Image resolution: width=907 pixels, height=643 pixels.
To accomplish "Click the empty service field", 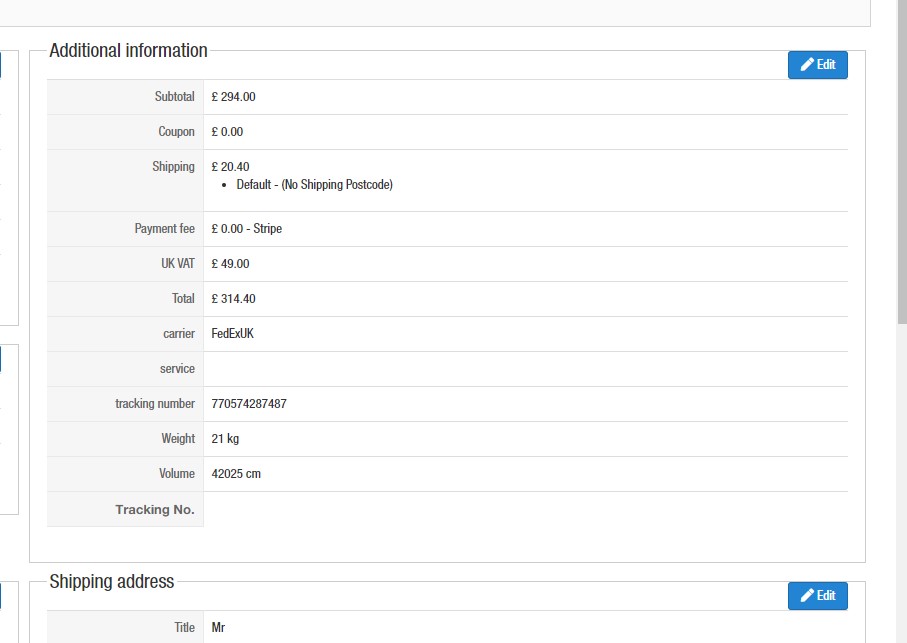I will [525, 369].
